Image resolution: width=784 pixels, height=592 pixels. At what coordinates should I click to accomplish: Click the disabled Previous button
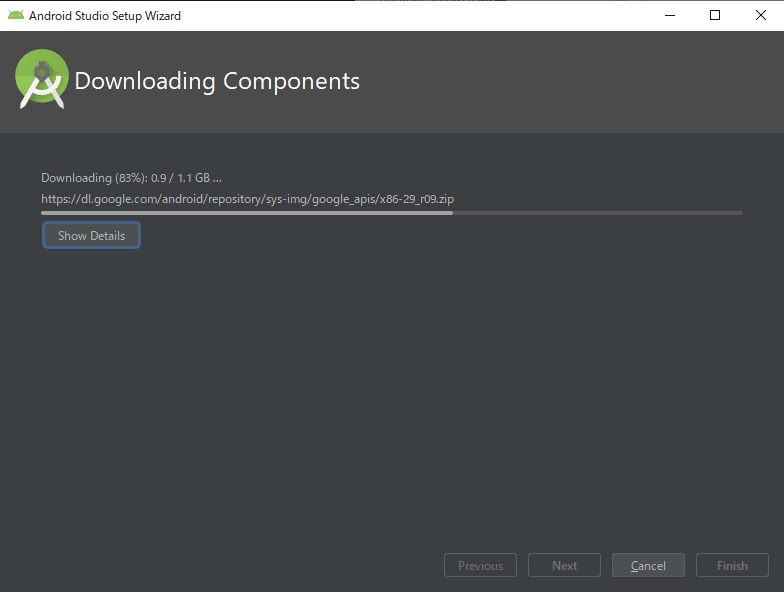[480, 566]
